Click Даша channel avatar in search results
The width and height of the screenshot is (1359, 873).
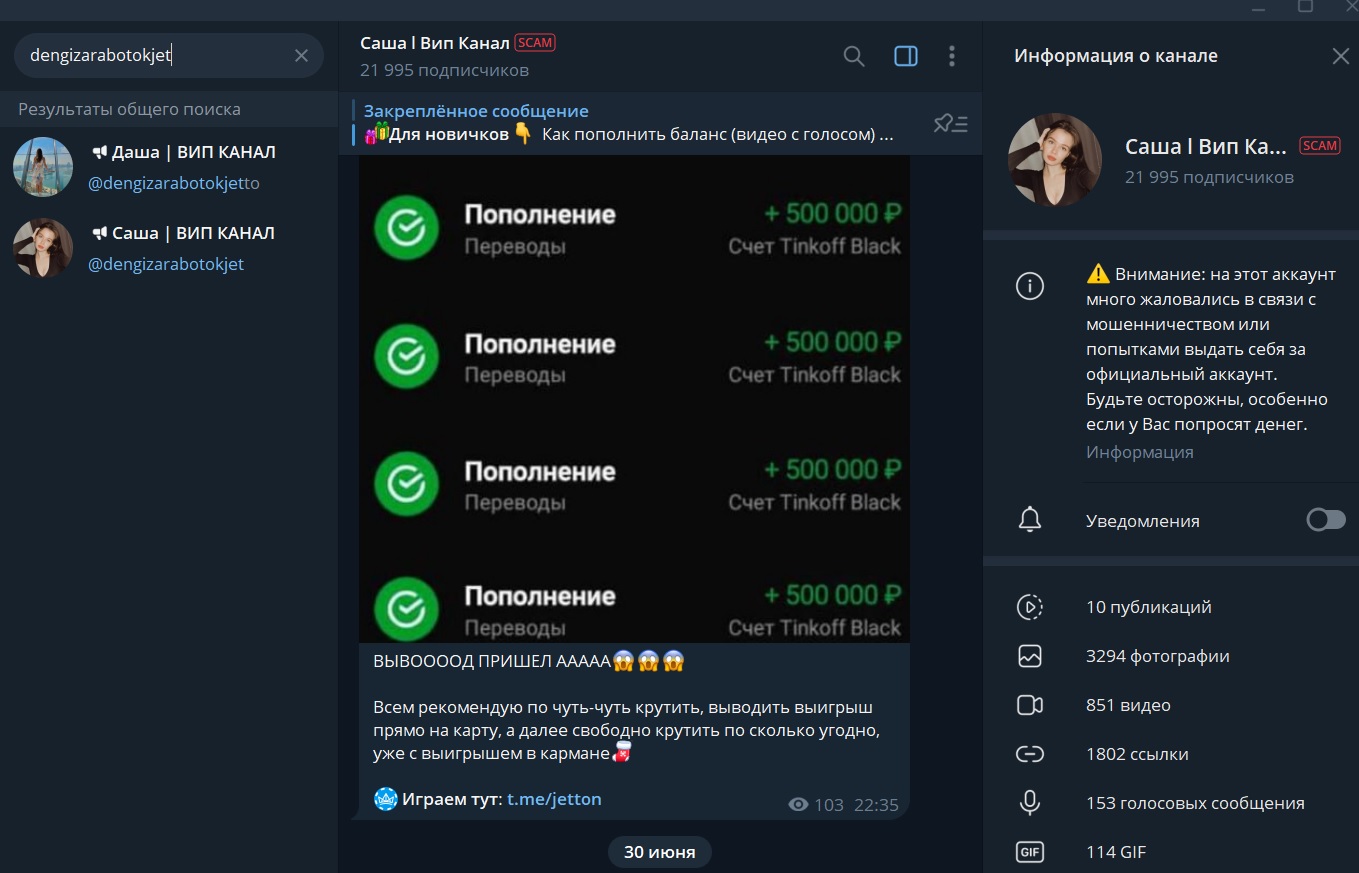point(43,167)
